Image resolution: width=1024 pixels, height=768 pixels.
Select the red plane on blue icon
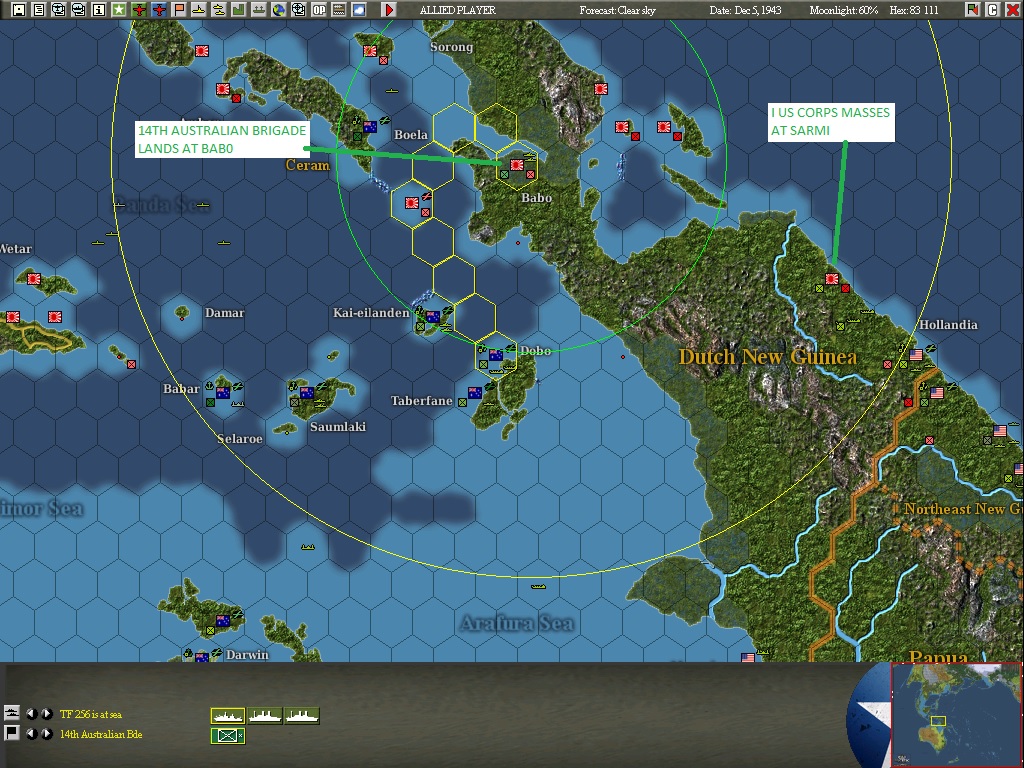(159, 10)
